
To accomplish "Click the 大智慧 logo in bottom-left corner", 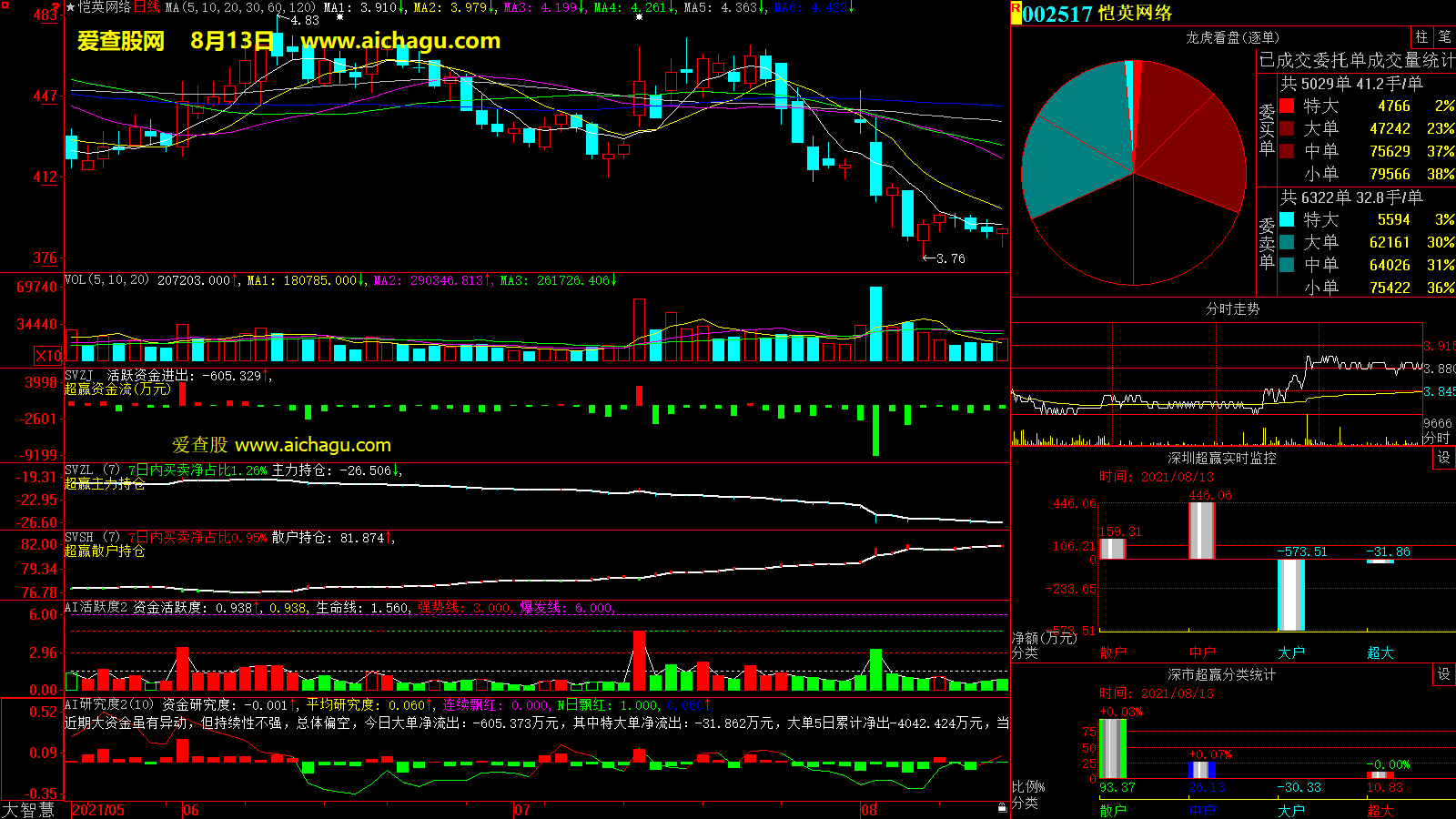I will (28, 810).
